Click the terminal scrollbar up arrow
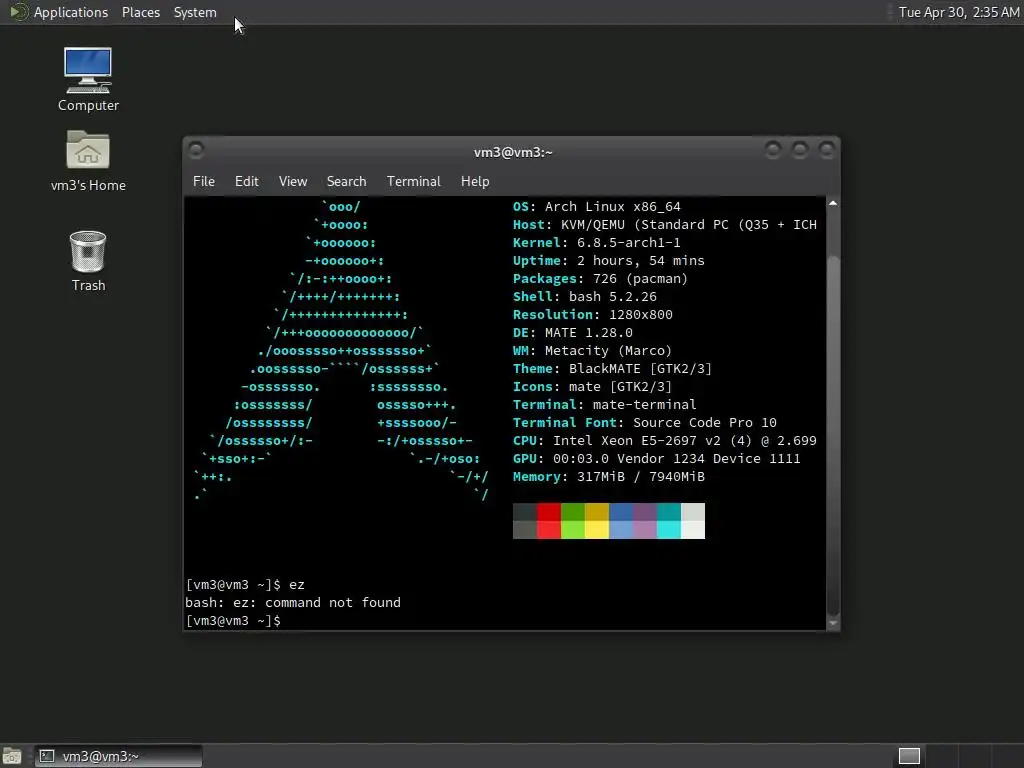Viewport: 1024px width, 768px height. coord(833,204)
